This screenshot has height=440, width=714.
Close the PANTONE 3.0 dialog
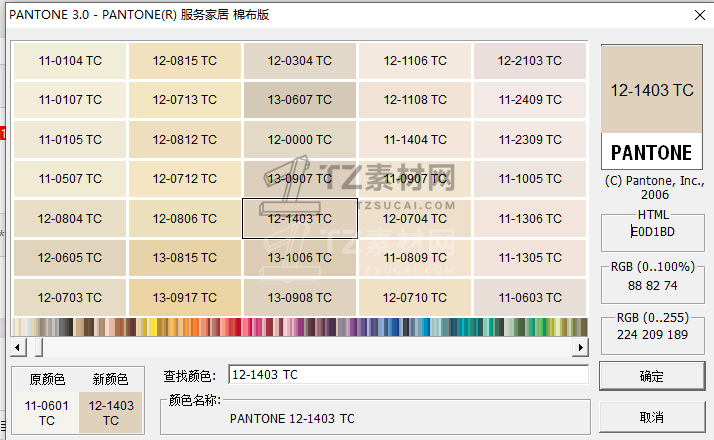(x=700, y=15)
